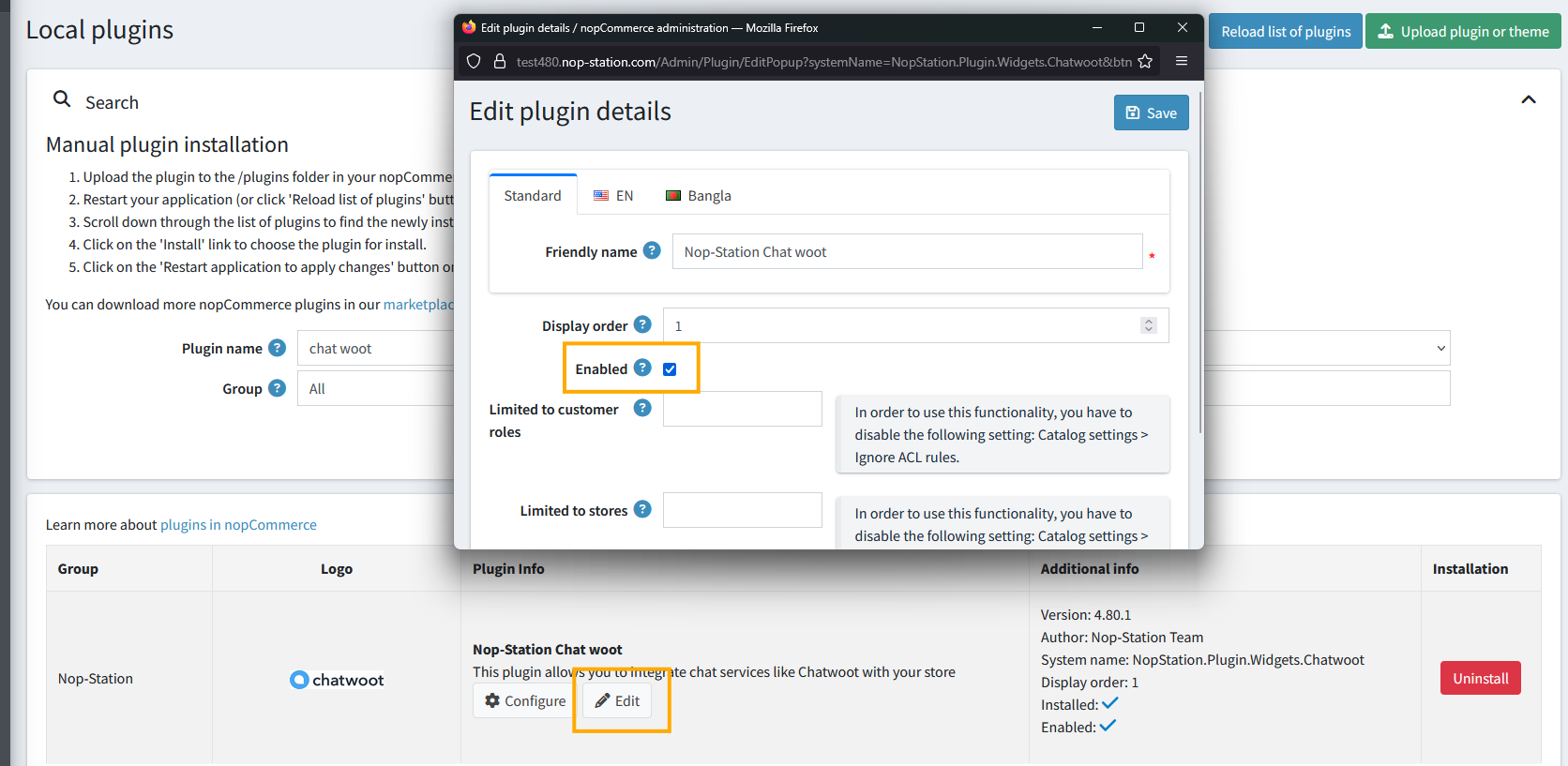
Task: Open help tooltip for Limited to customer roles
Action: 642,408
